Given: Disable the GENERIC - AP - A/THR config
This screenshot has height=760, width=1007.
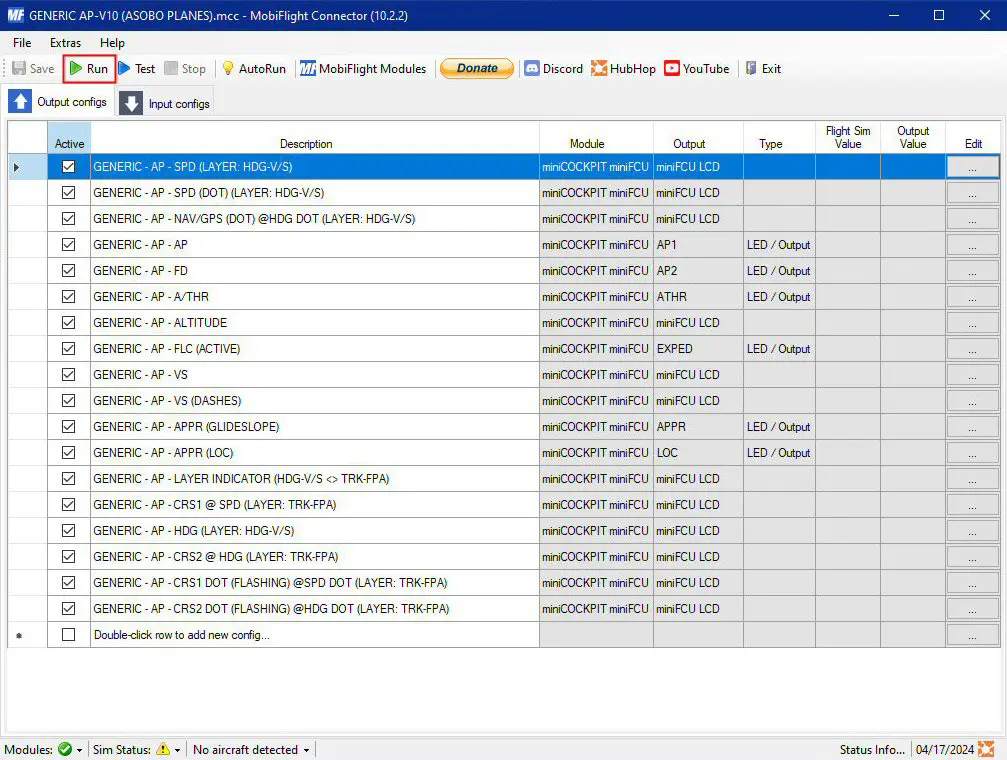Looking at the screenshot, I should pos(69,297).
